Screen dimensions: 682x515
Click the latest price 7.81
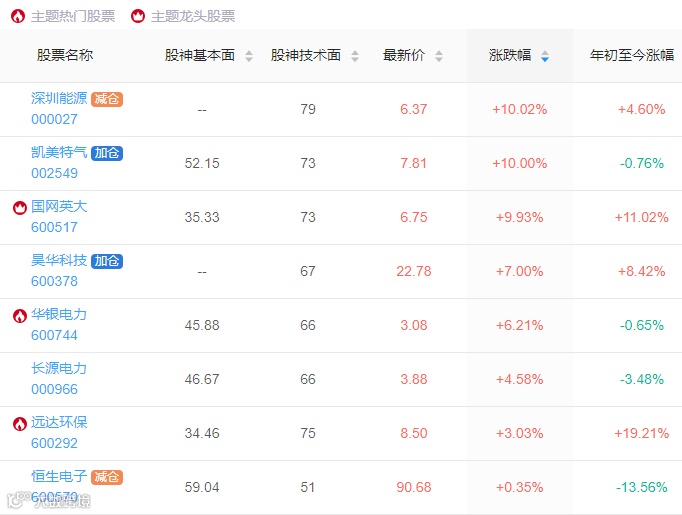tap(414, 163)
